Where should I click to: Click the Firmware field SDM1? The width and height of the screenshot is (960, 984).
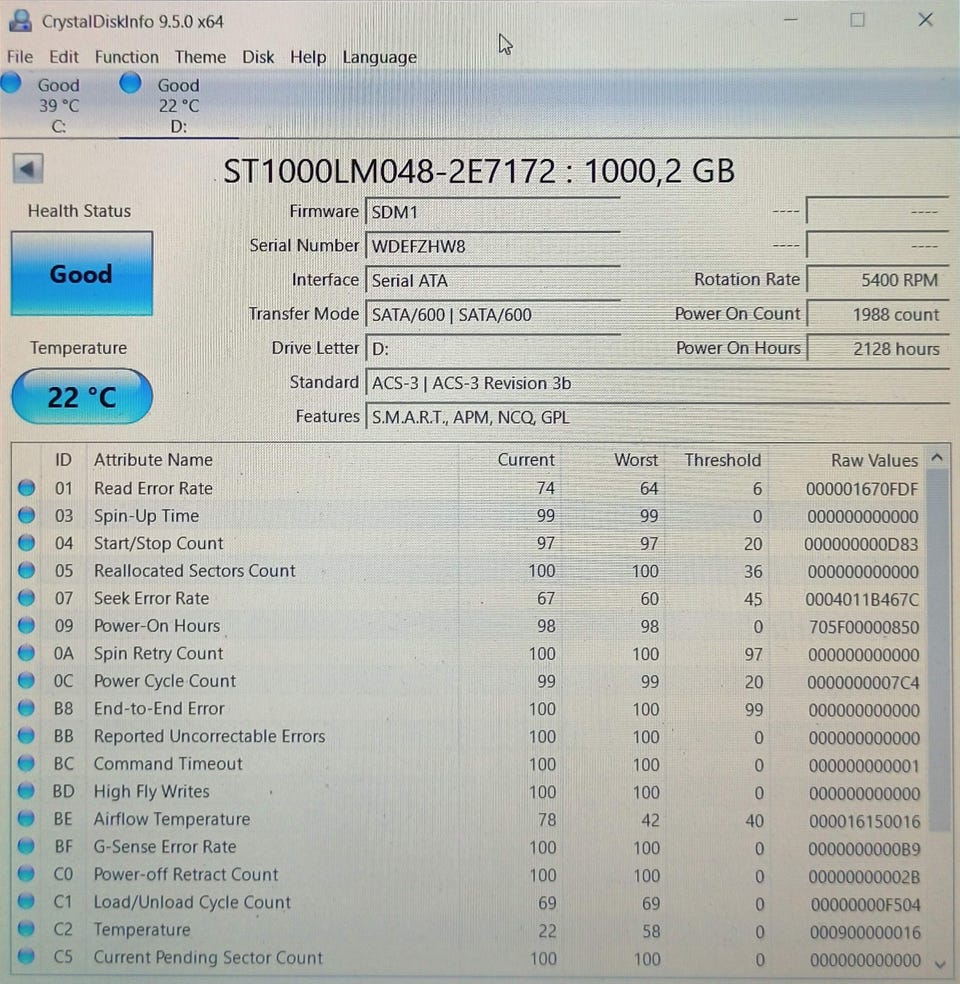coord(493,212)
